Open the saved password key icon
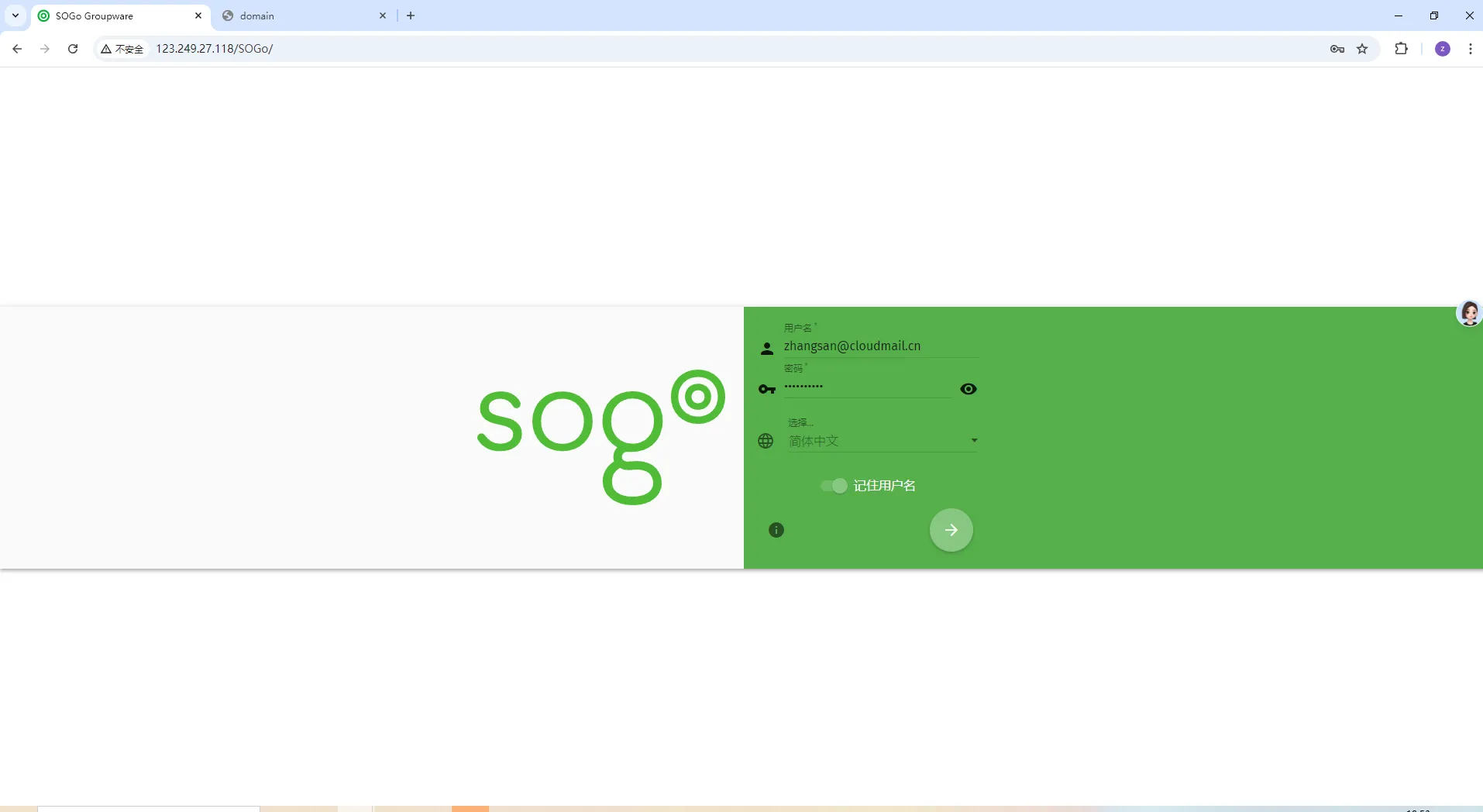This screenshot has width=1483, height=812. [x=1337, y=49]
